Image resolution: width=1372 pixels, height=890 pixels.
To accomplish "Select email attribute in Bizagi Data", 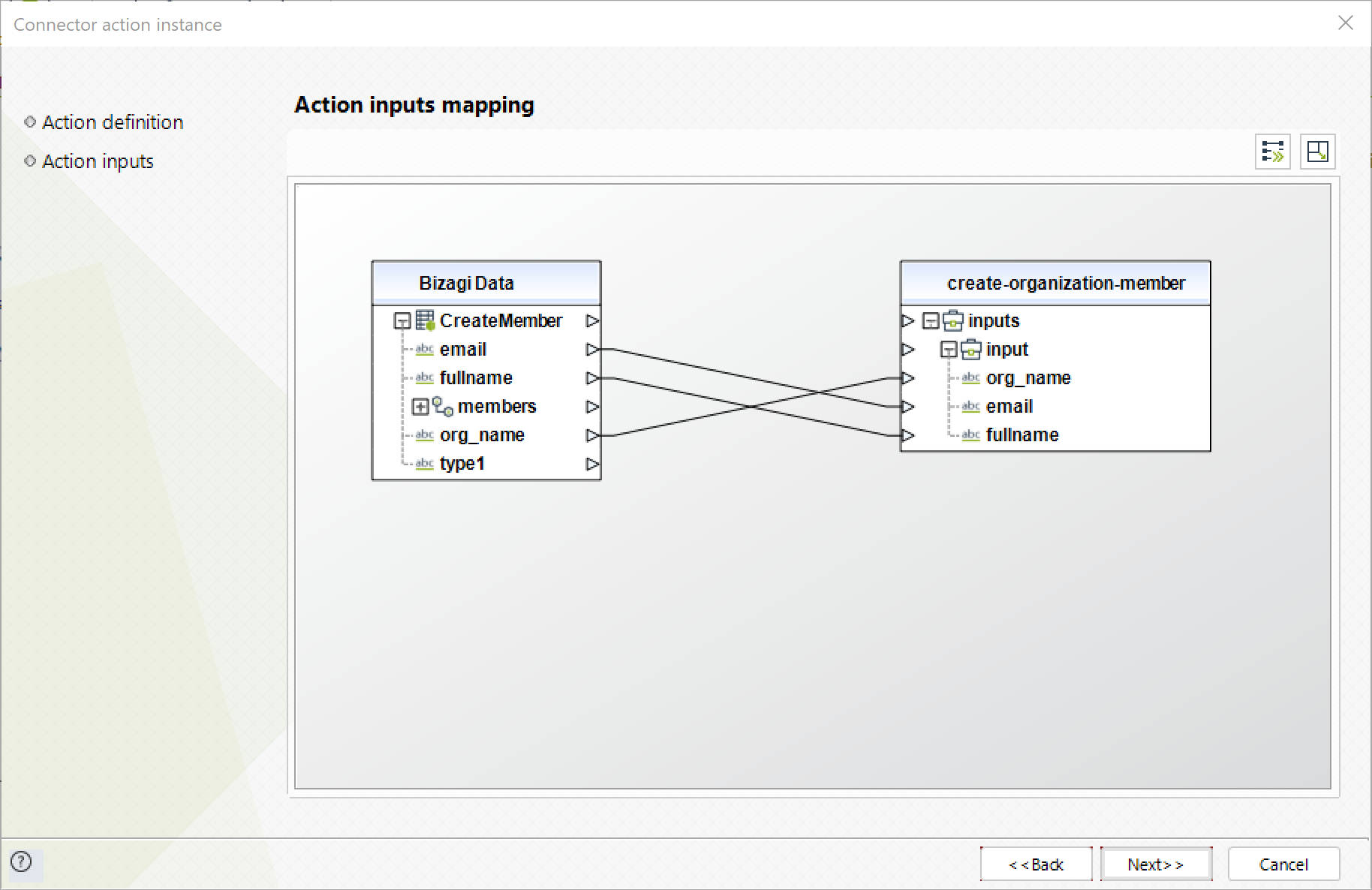I will [463, 349].
